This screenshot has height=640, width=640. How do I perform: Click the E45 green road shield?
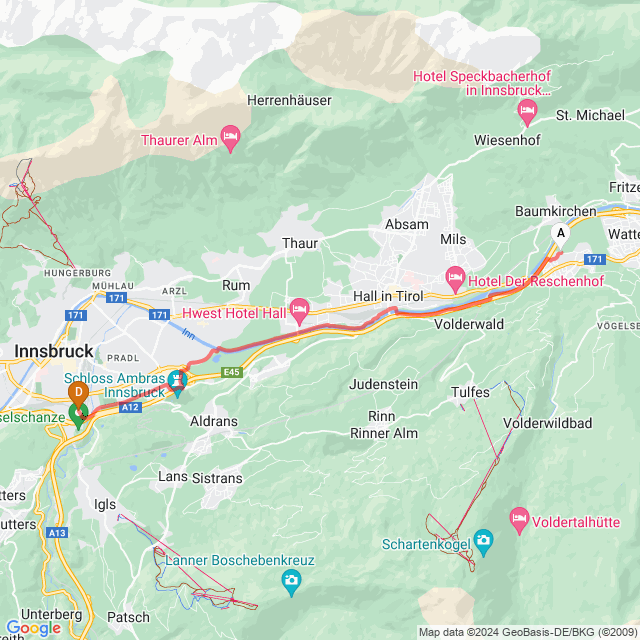[232, 372]
